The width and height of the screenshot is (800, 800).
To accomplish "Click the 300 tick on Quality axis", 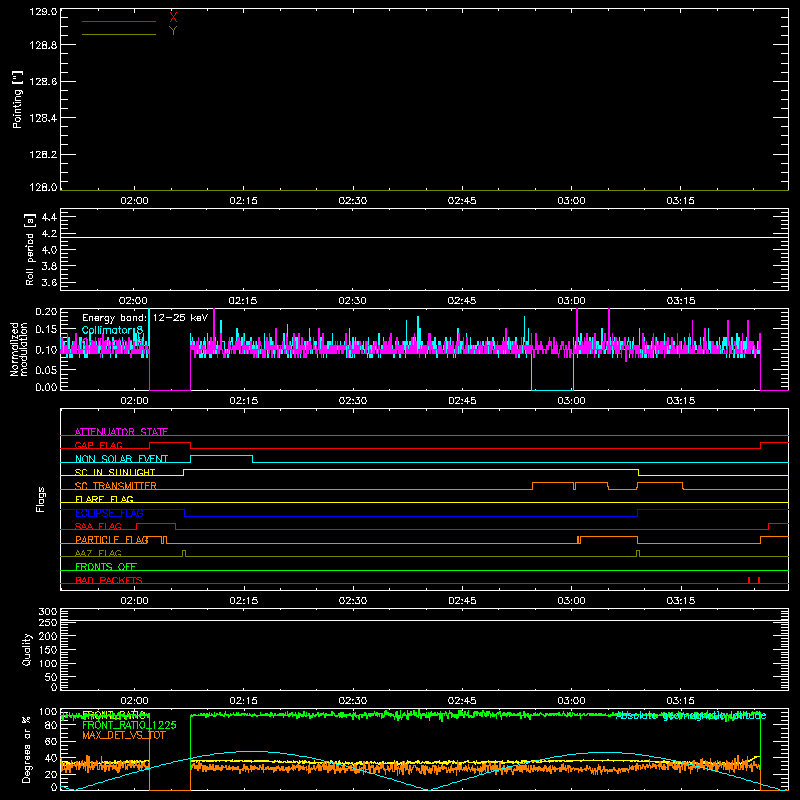I will pyautogui.click(x=48, y=612).
